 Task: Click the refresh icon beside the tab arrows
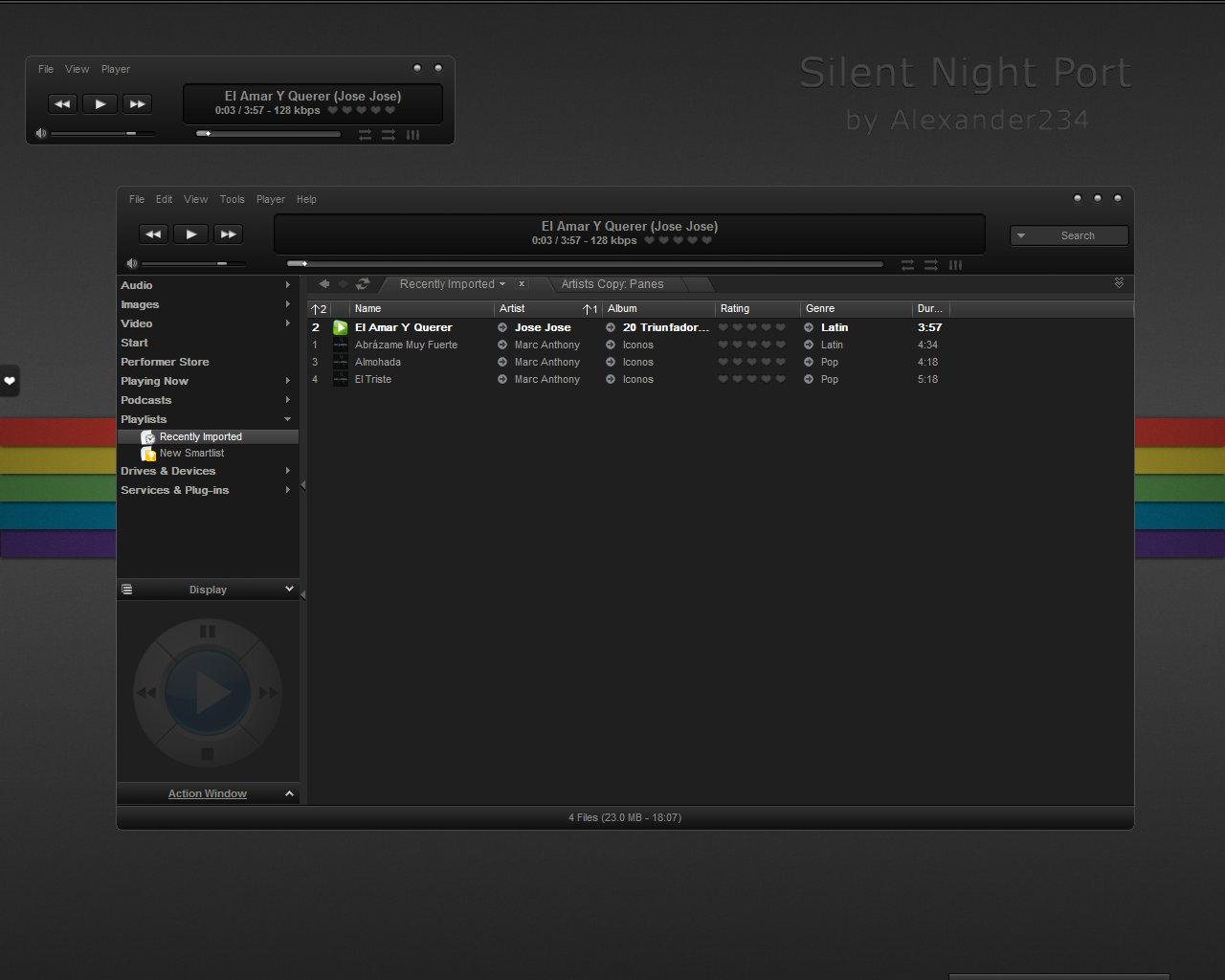(363, 284)
